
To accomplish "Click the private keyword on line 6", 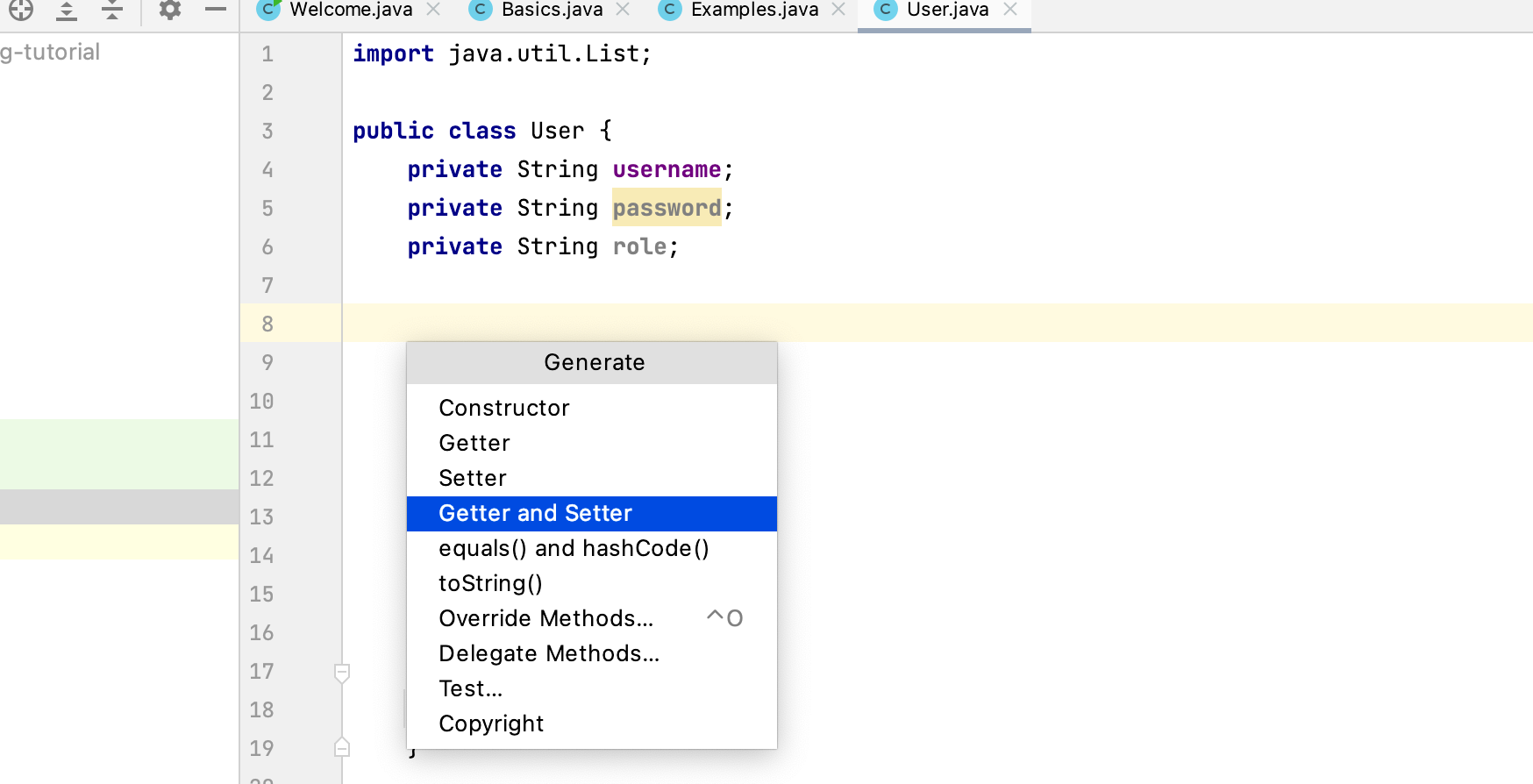I will click(454, 246).
